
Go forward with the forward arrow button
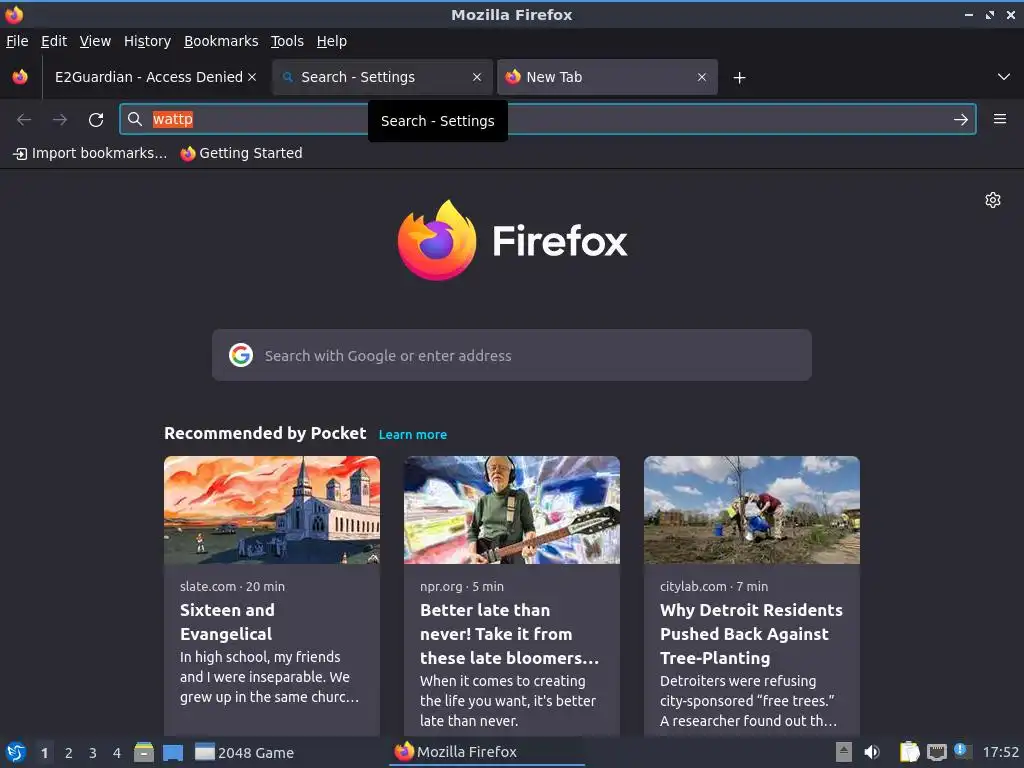[59, 120]
